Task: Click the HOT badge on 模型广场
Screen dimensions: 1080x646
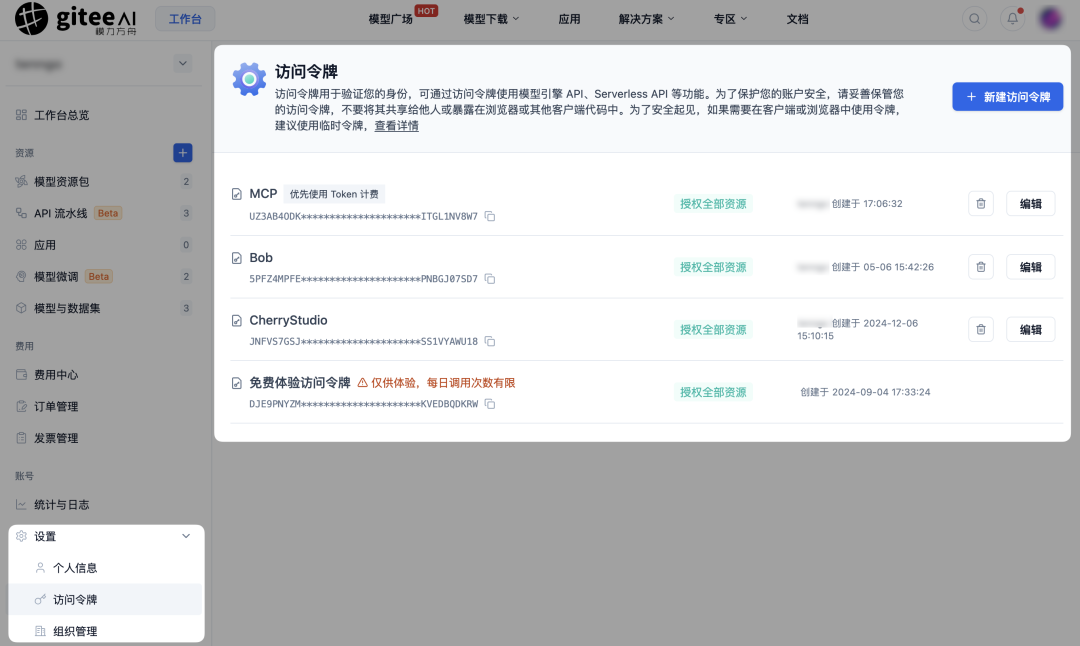Action: pyautogui.click(x=426, y=11)
